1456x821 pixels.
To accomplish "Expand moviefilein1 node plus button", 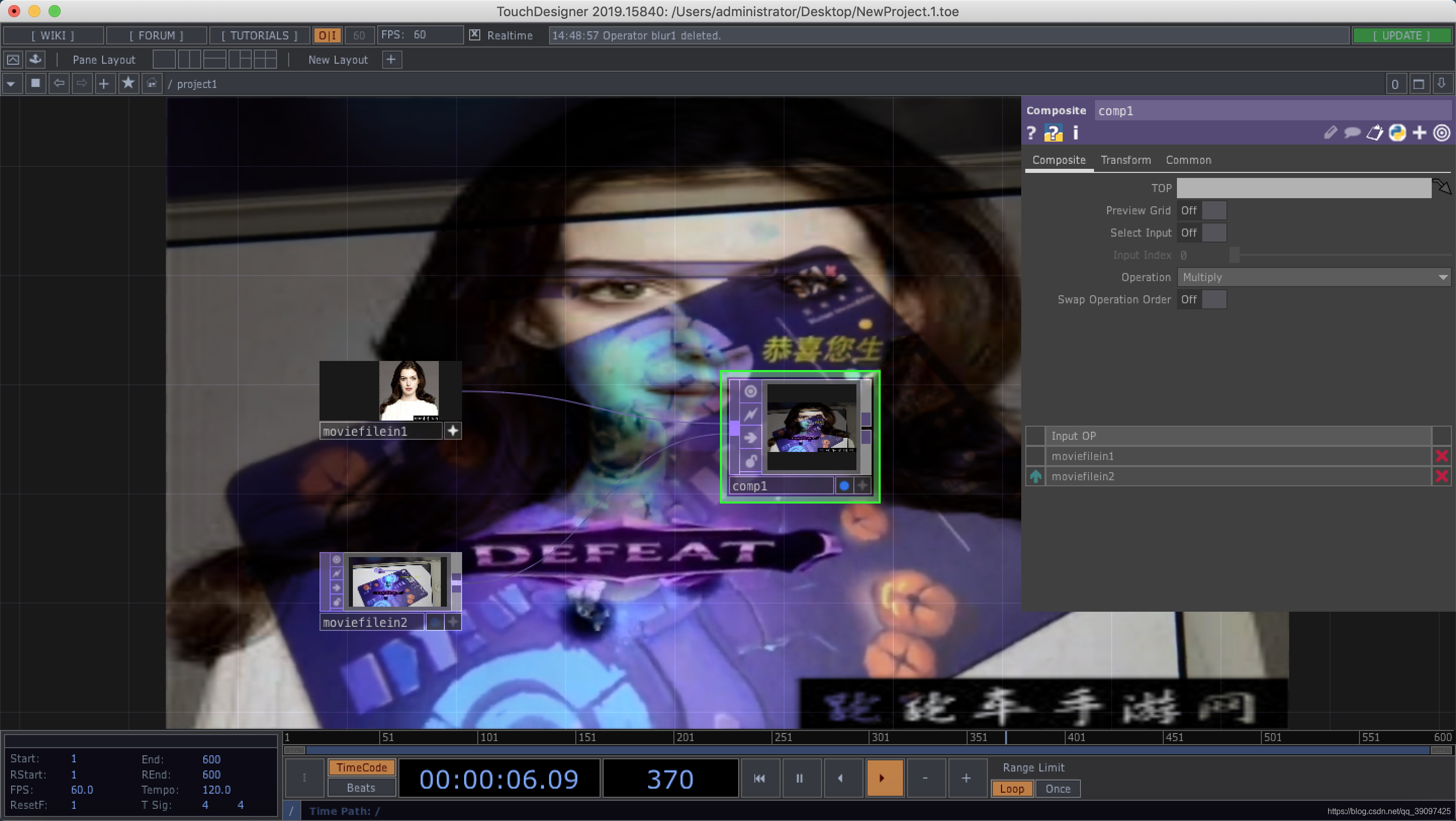I will (x=453, y=431).
